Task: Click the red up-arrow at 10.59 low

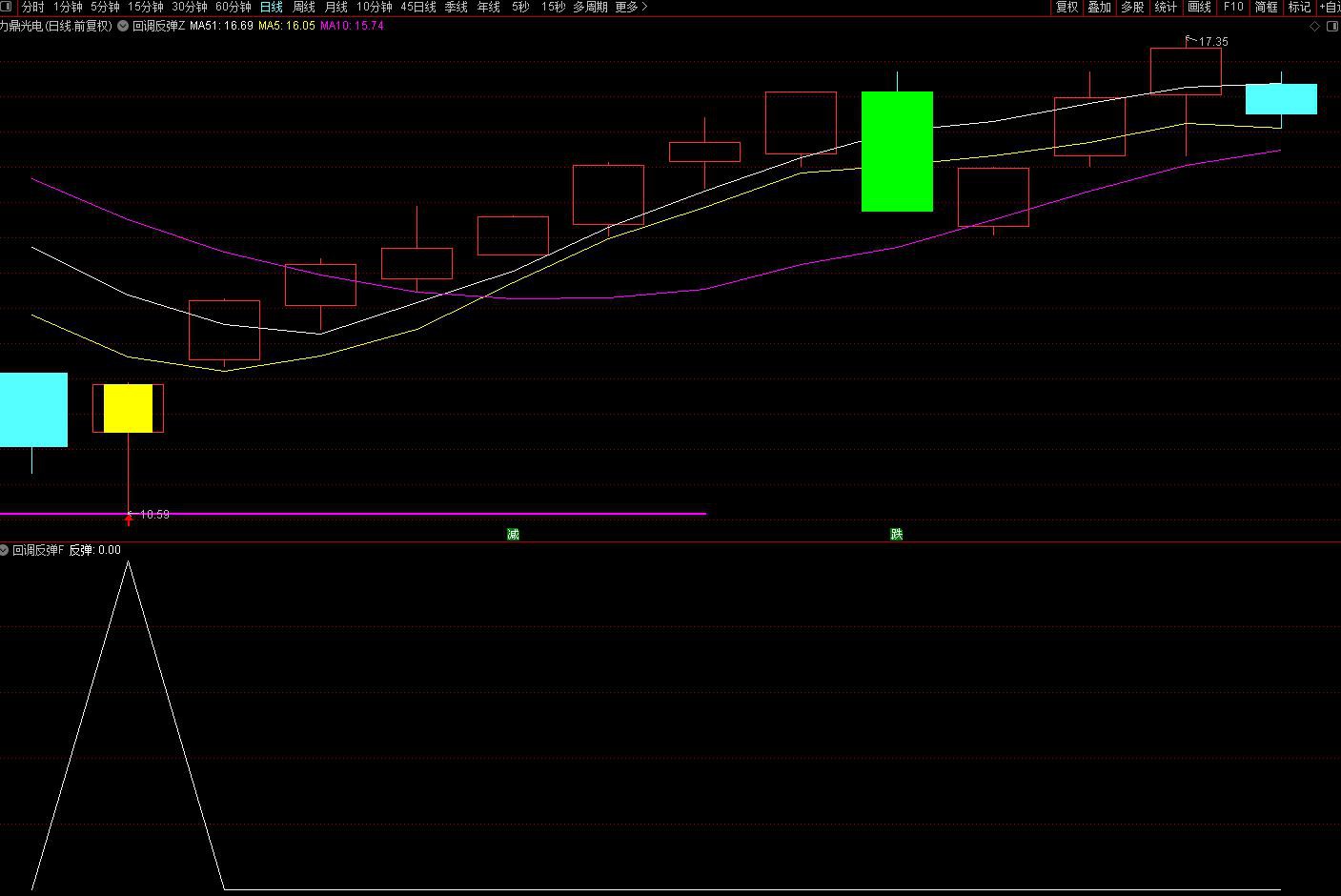Action: tap(129, 519)
